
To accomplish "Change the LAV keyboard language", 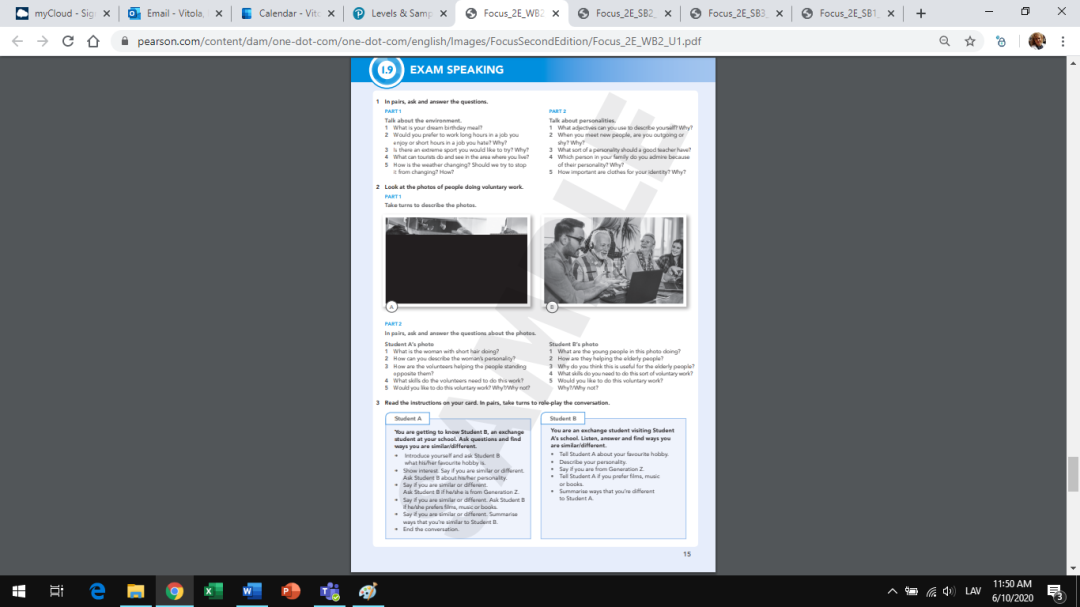I will 973,591.
